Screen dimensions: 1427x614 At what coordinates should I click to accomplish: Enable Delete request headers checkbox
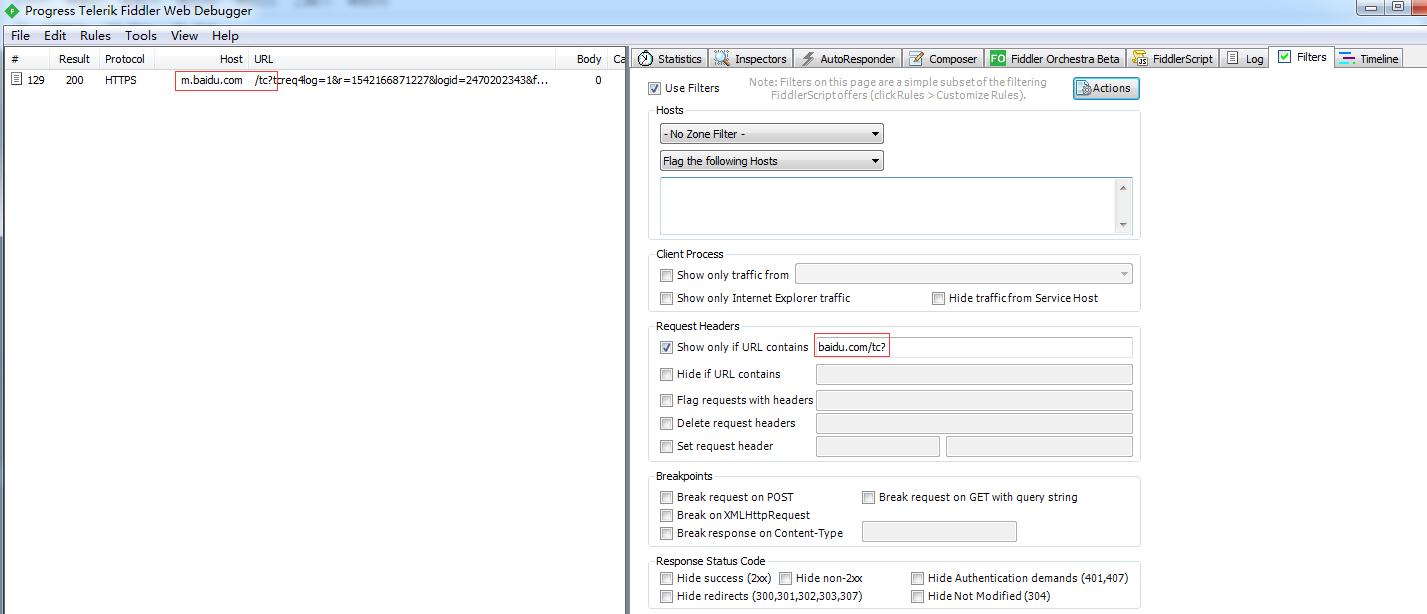(x=666, y=423)
